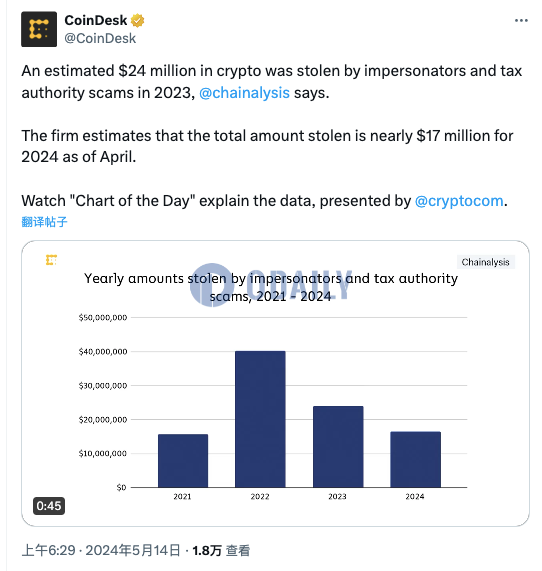Open the CoinDesk profile avatar

(x=39, y=29)
